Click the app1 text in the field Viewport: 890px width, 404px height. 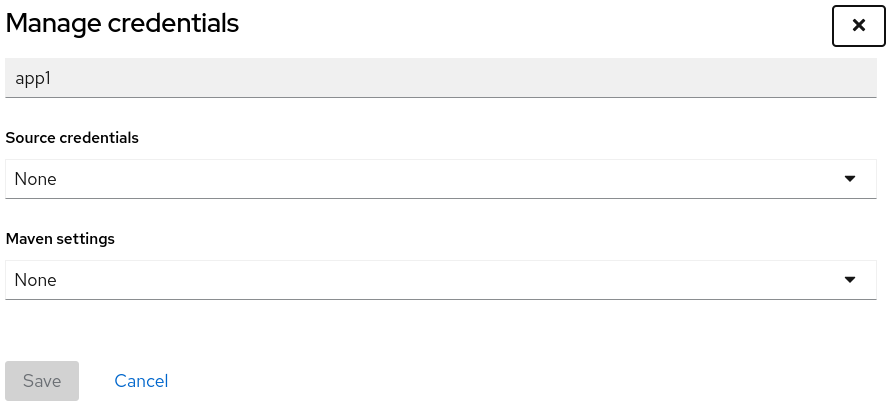(x=33, y=78)
